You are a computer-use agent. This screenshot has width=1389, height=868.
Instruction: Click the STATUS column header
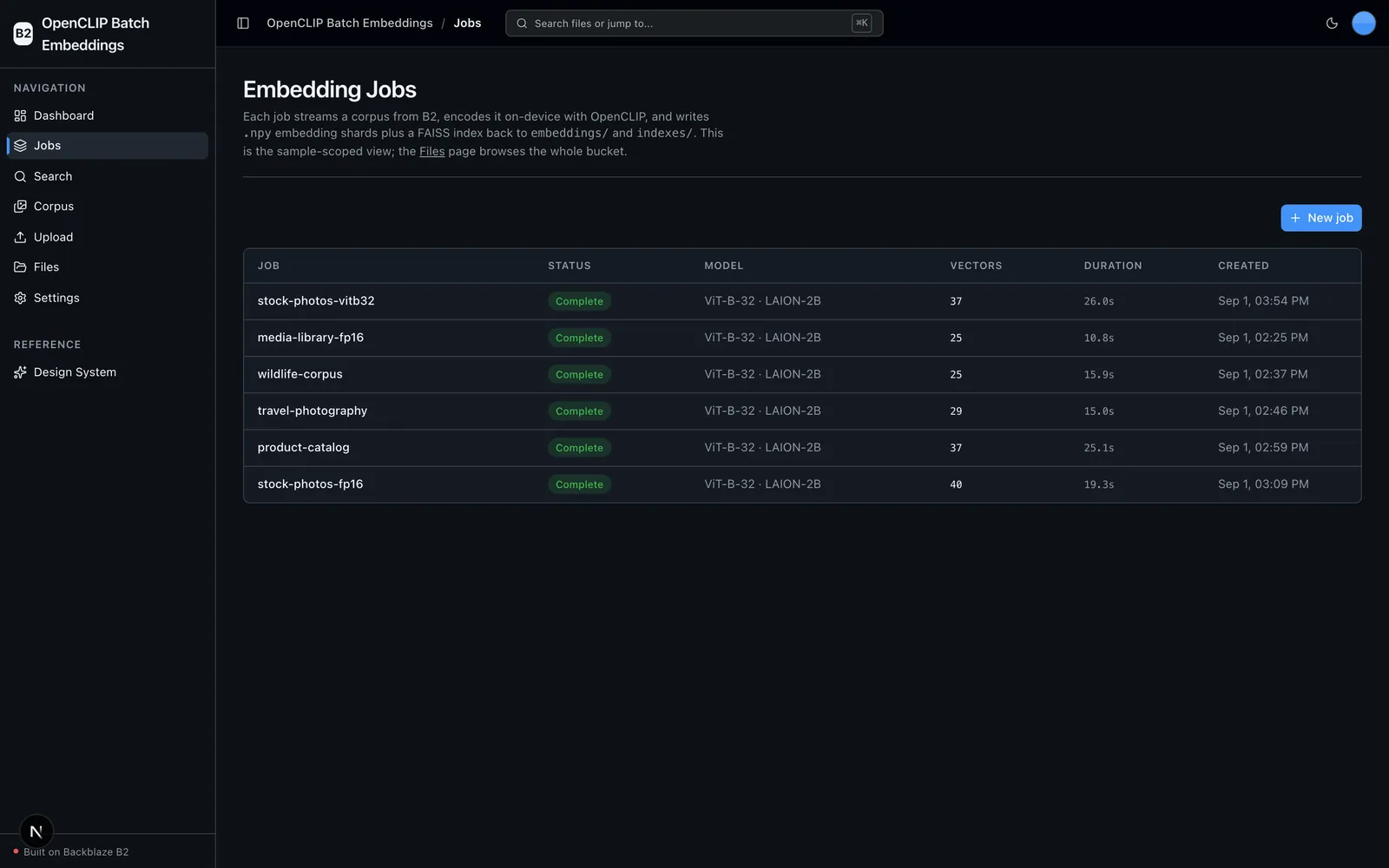click(x=569, y=266)
